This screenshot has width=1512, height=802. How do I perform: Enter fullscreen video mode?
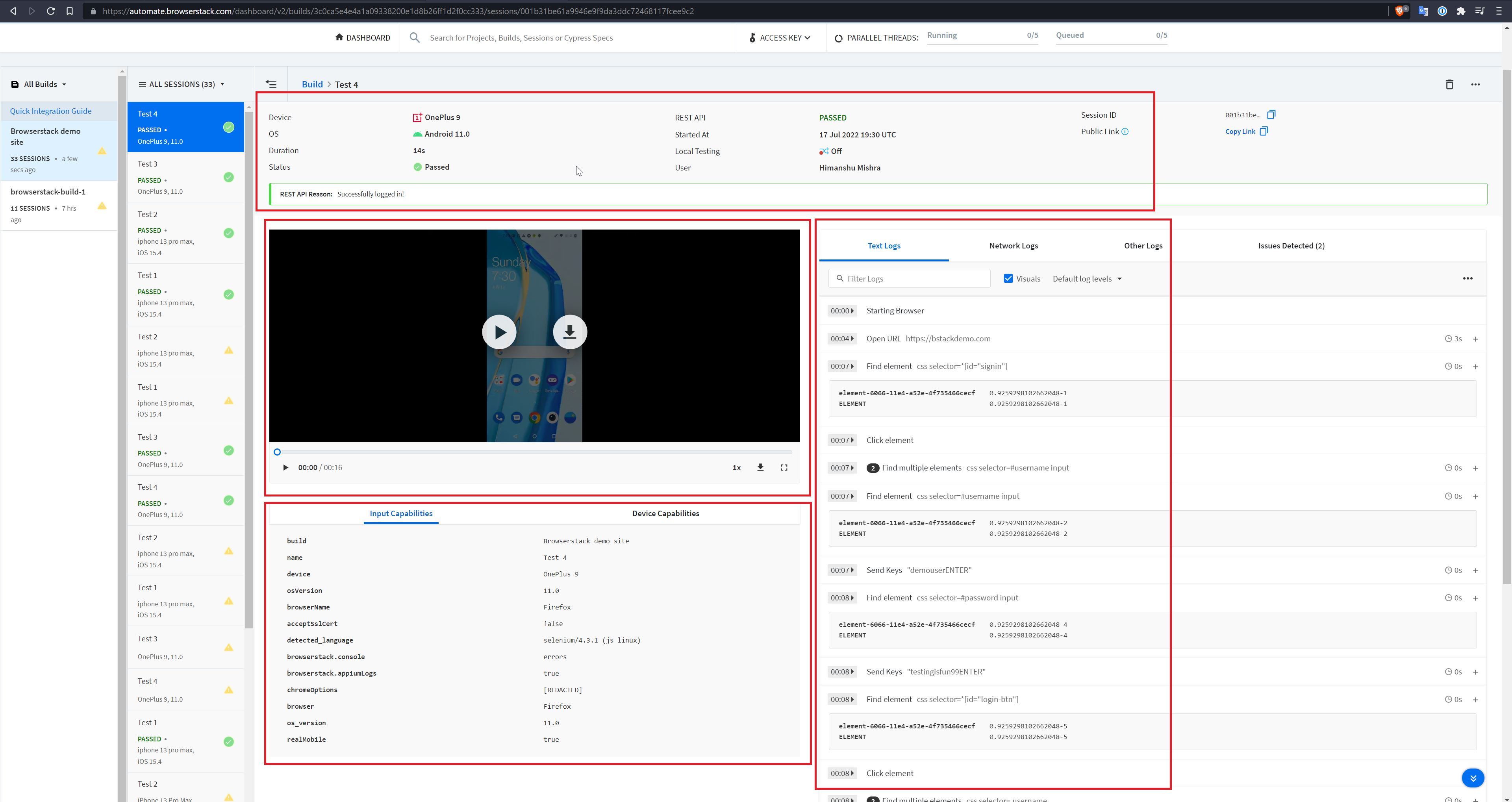[784, 467]
